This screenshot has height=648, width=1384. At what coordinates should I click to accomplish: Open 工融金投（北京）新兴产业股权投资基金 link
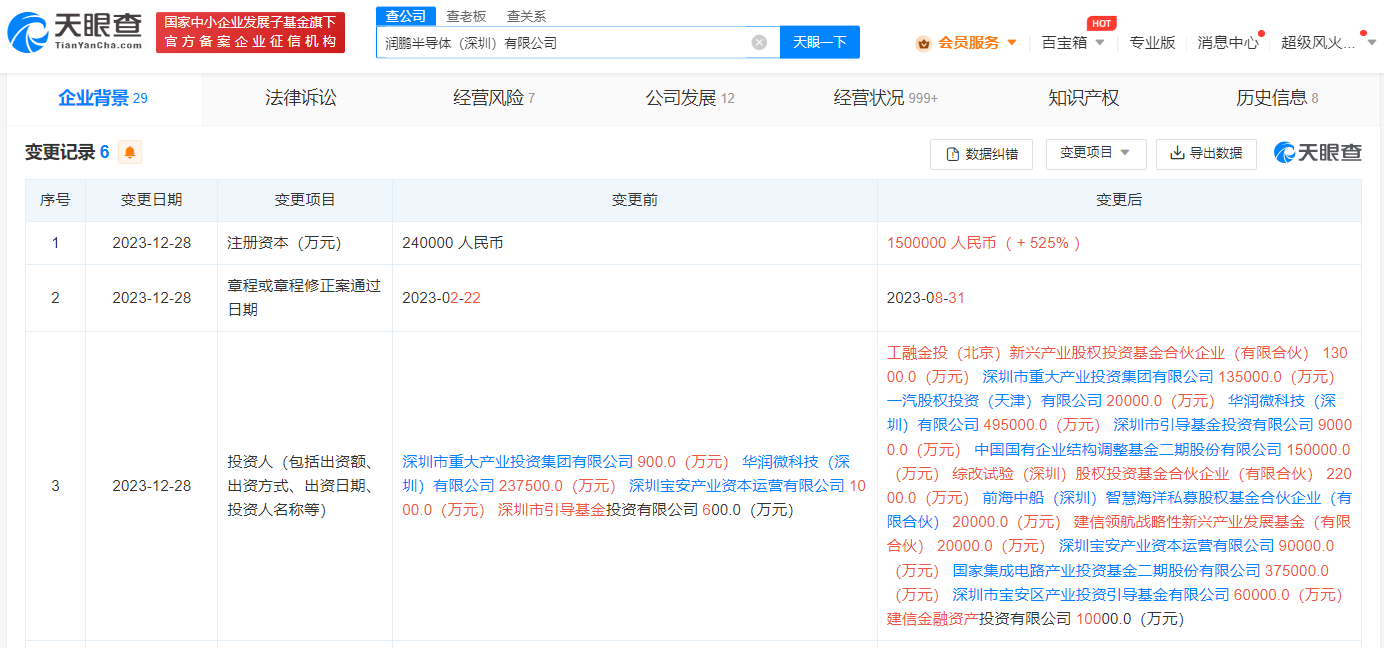point(1098,353)
